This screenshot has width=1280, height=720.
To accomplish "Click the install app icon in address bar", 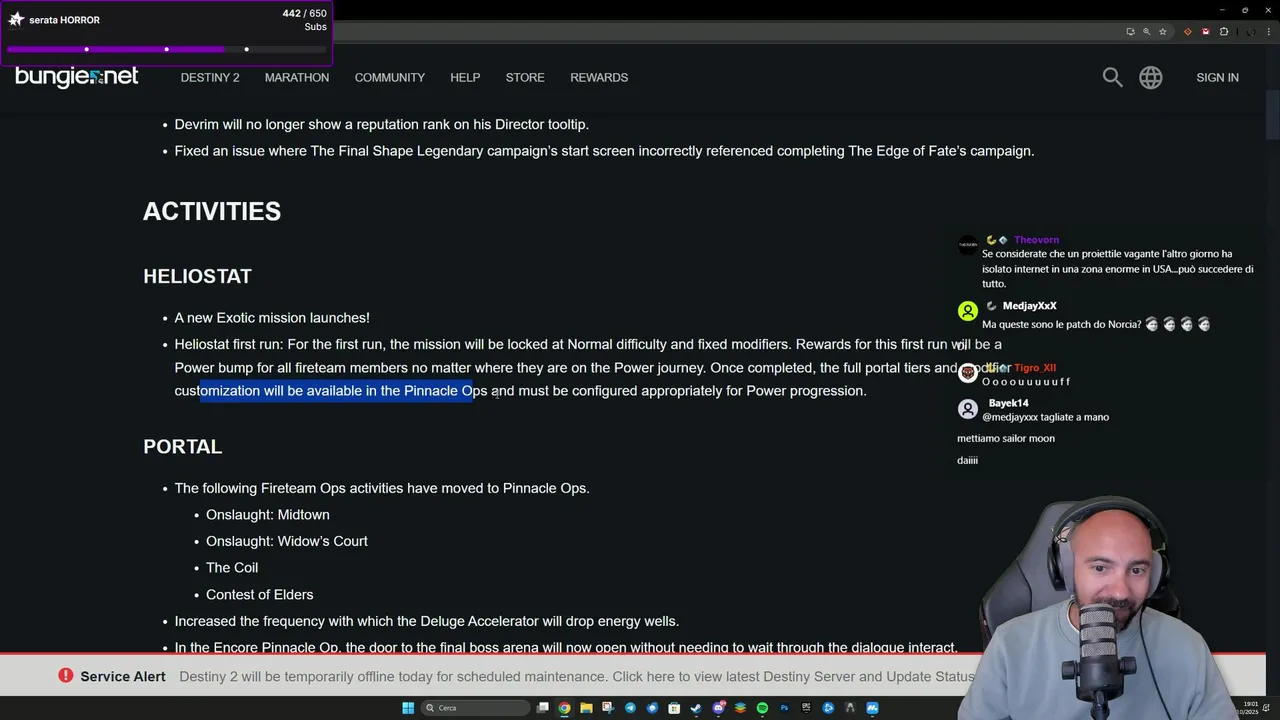I will pos(1130,31).
